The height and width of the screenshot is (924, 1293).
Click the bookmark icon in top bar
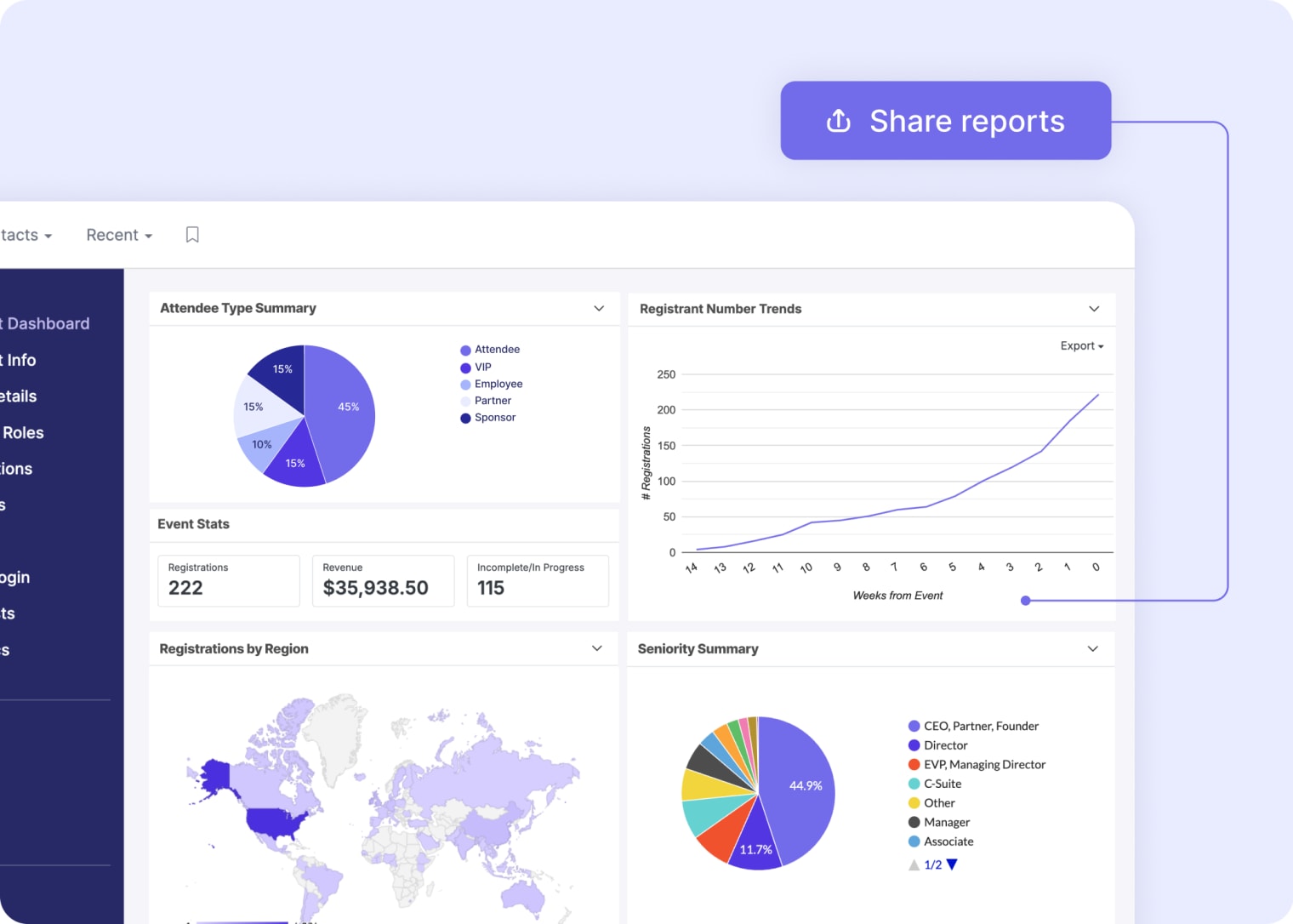192,235
